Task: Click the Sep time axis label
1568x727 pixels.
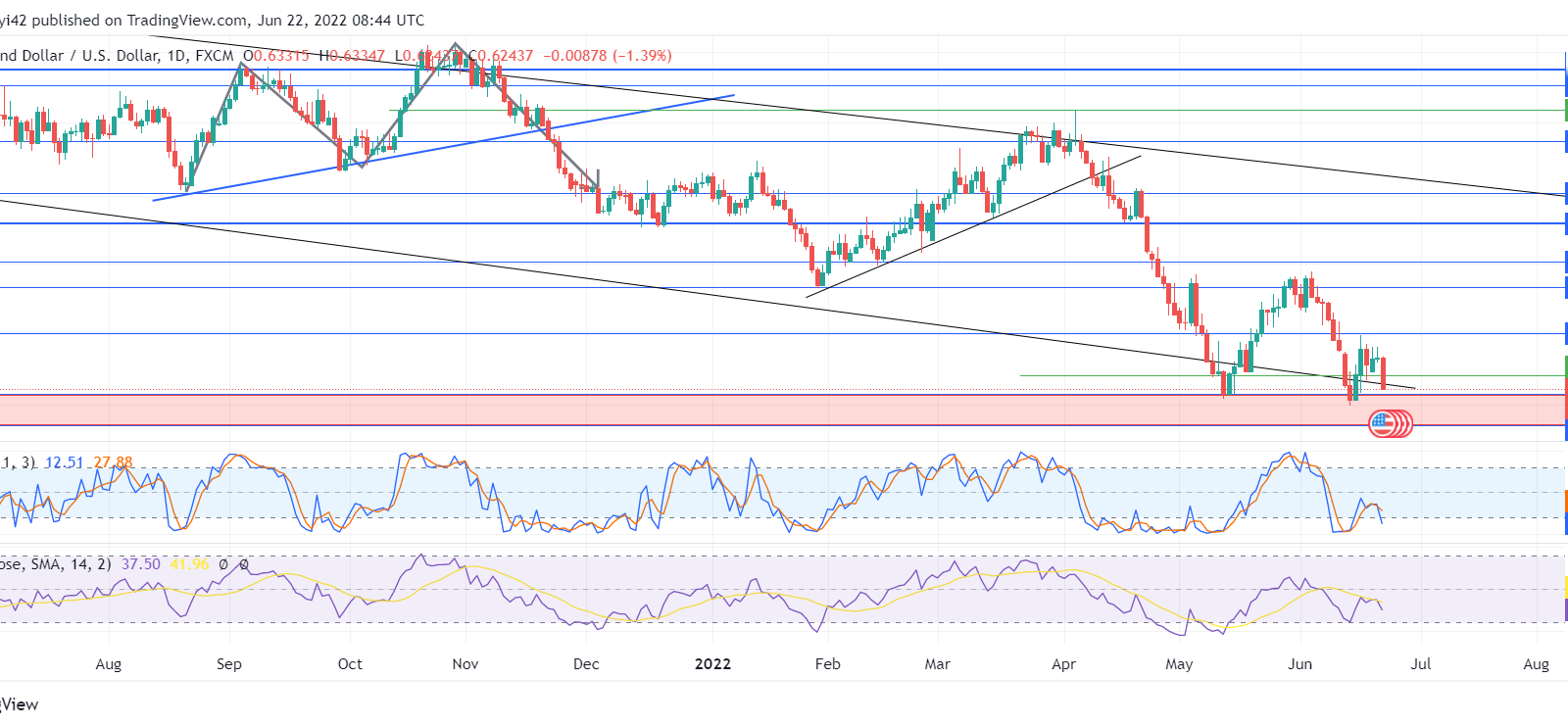Action: pos(228,664)
